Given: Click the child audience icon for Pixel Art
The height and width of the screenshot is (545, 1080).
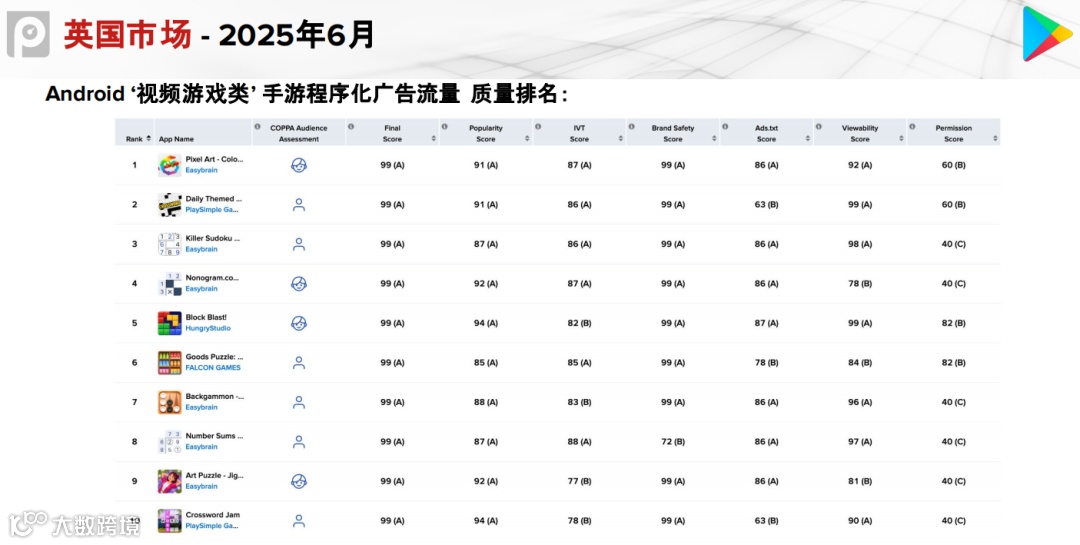Looking at the screenshot, I should coord(299,165).
